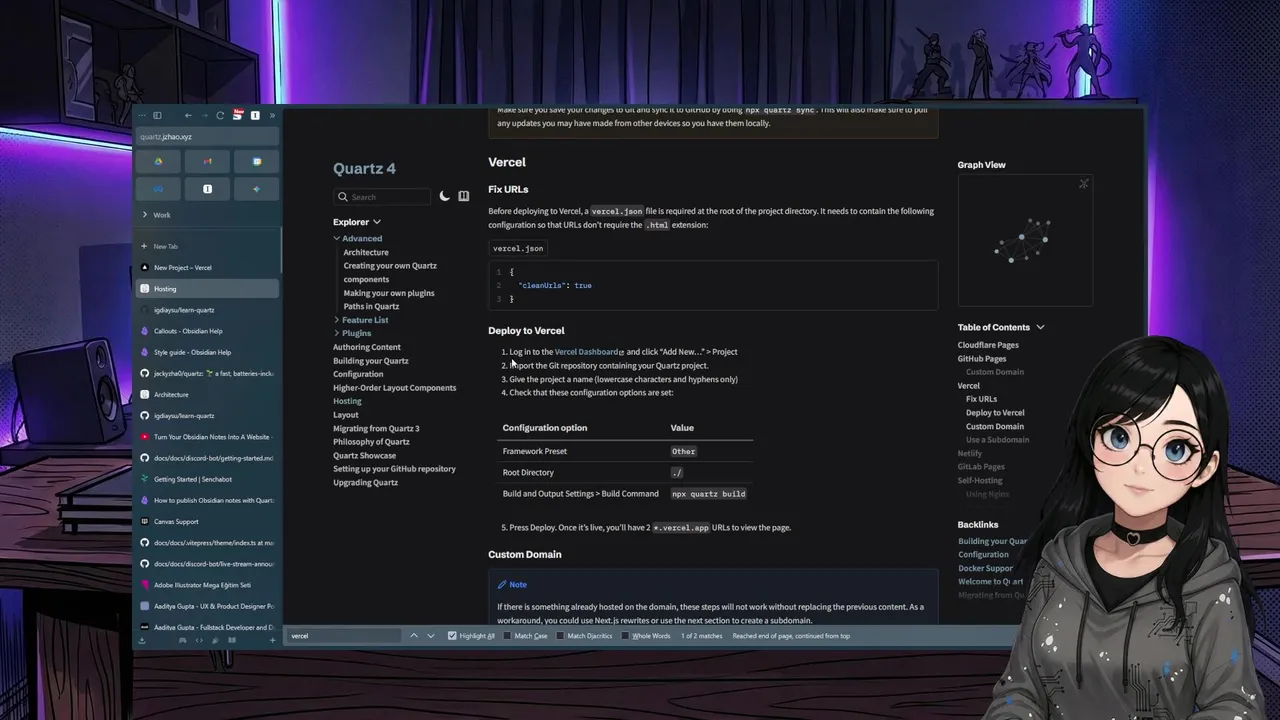Open the browser three-dots menu

tap(142, 115)
